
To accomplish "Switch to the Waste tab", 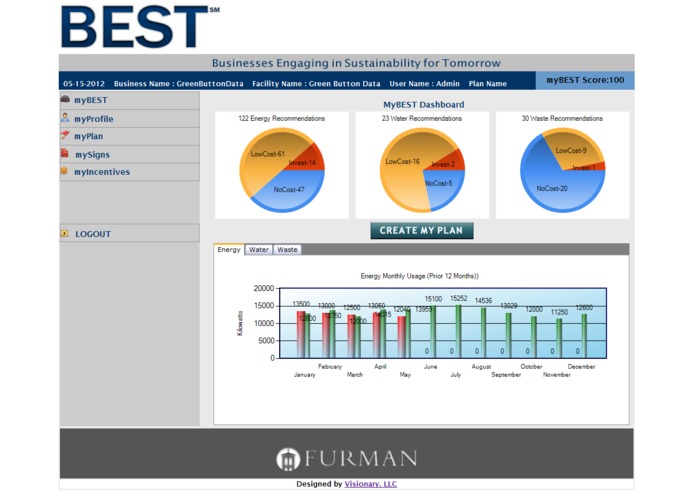I will click(x=287, y=249).
